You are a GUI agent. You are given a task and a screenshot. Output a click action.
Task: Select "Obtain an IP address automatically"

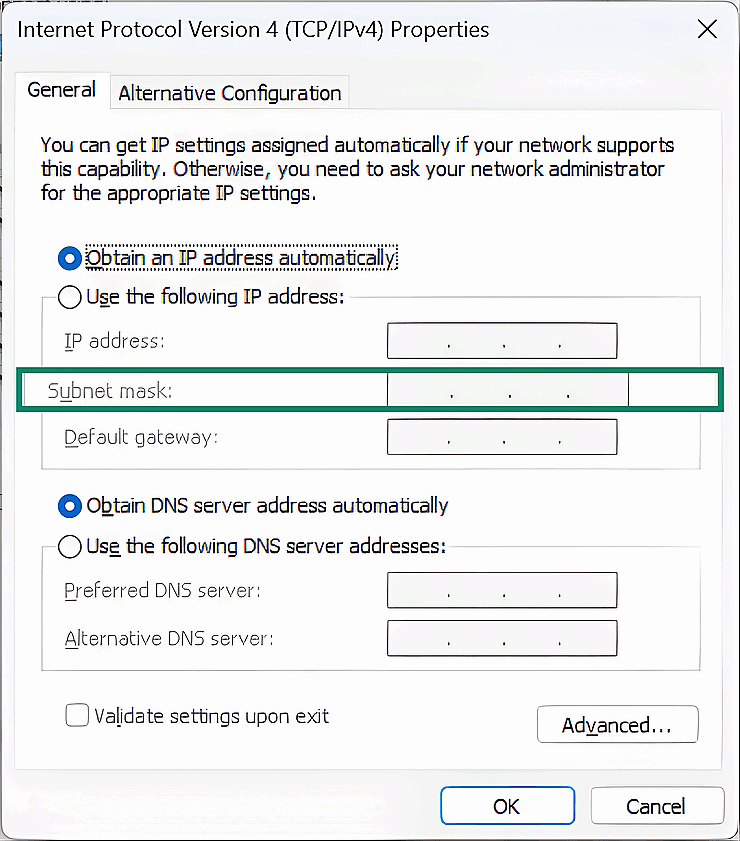click(69, 257)
